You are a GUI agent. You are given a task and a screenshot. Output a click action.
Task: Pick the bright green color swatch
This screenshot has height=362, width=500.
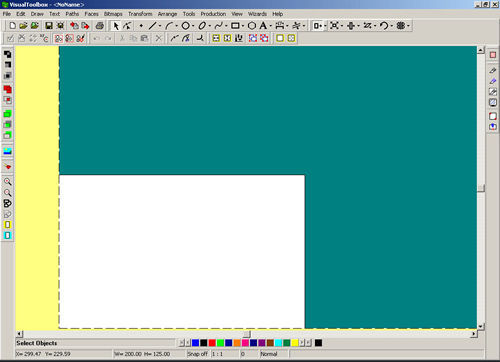click(x=220, y=343)
